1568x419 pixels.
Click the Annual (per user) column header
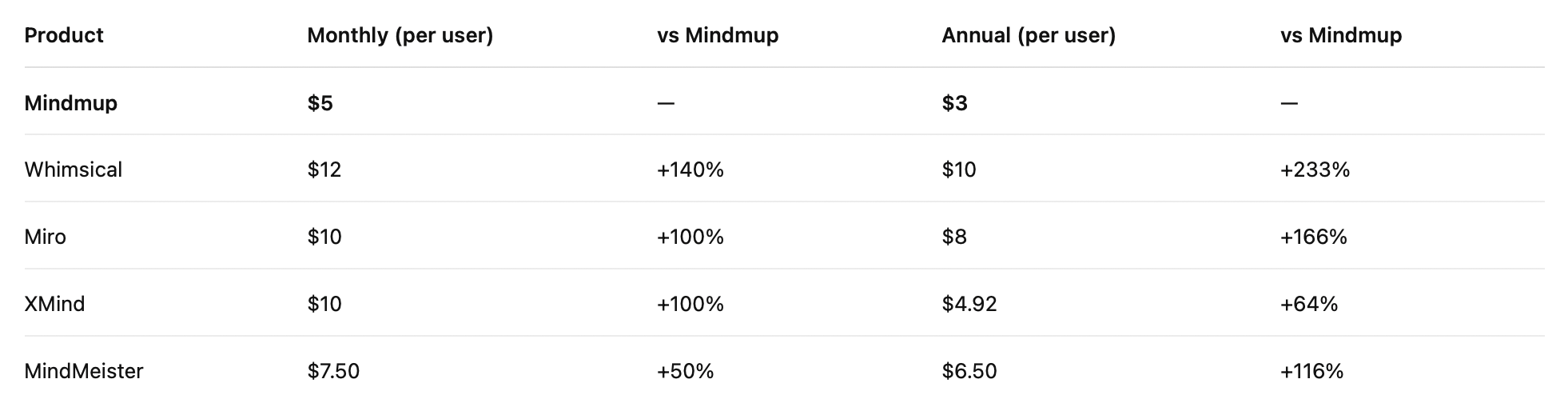[x=1029, y=35]
